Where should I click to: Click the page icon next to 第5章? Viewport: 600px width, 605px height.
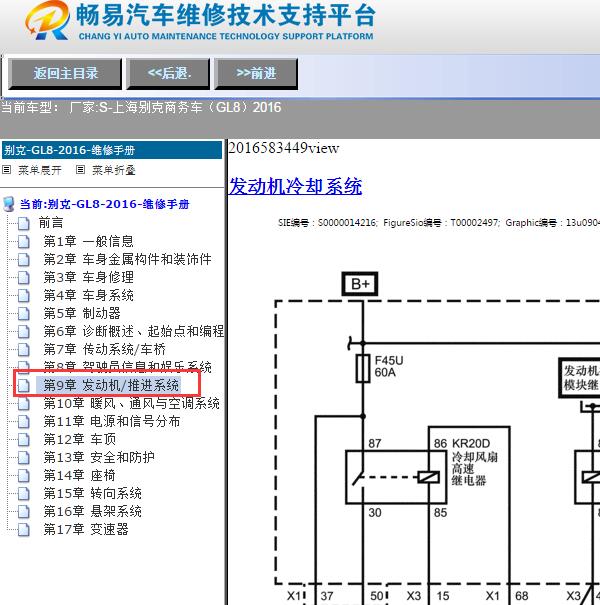(24, 313)
